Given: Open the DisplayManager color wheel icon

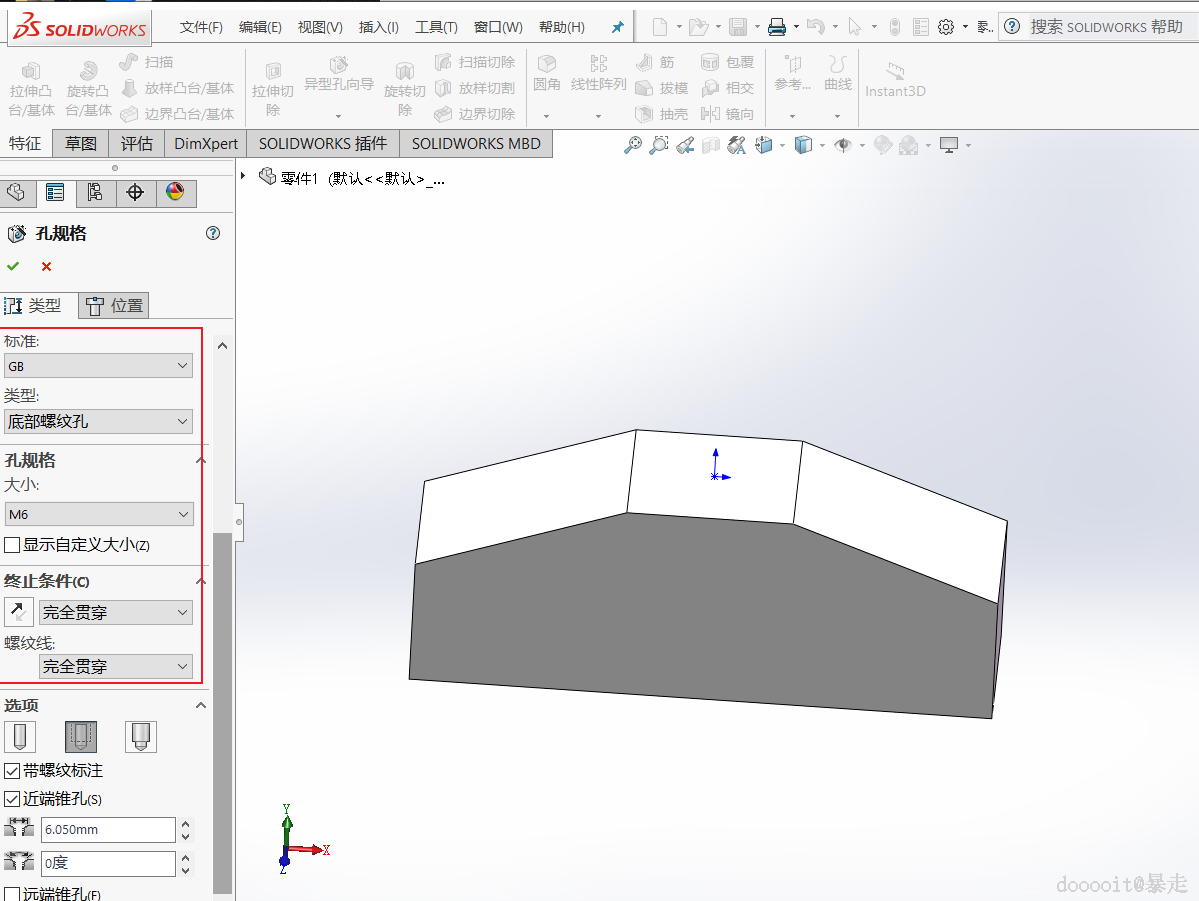Looking at the screenshot, I should [175, 193].
